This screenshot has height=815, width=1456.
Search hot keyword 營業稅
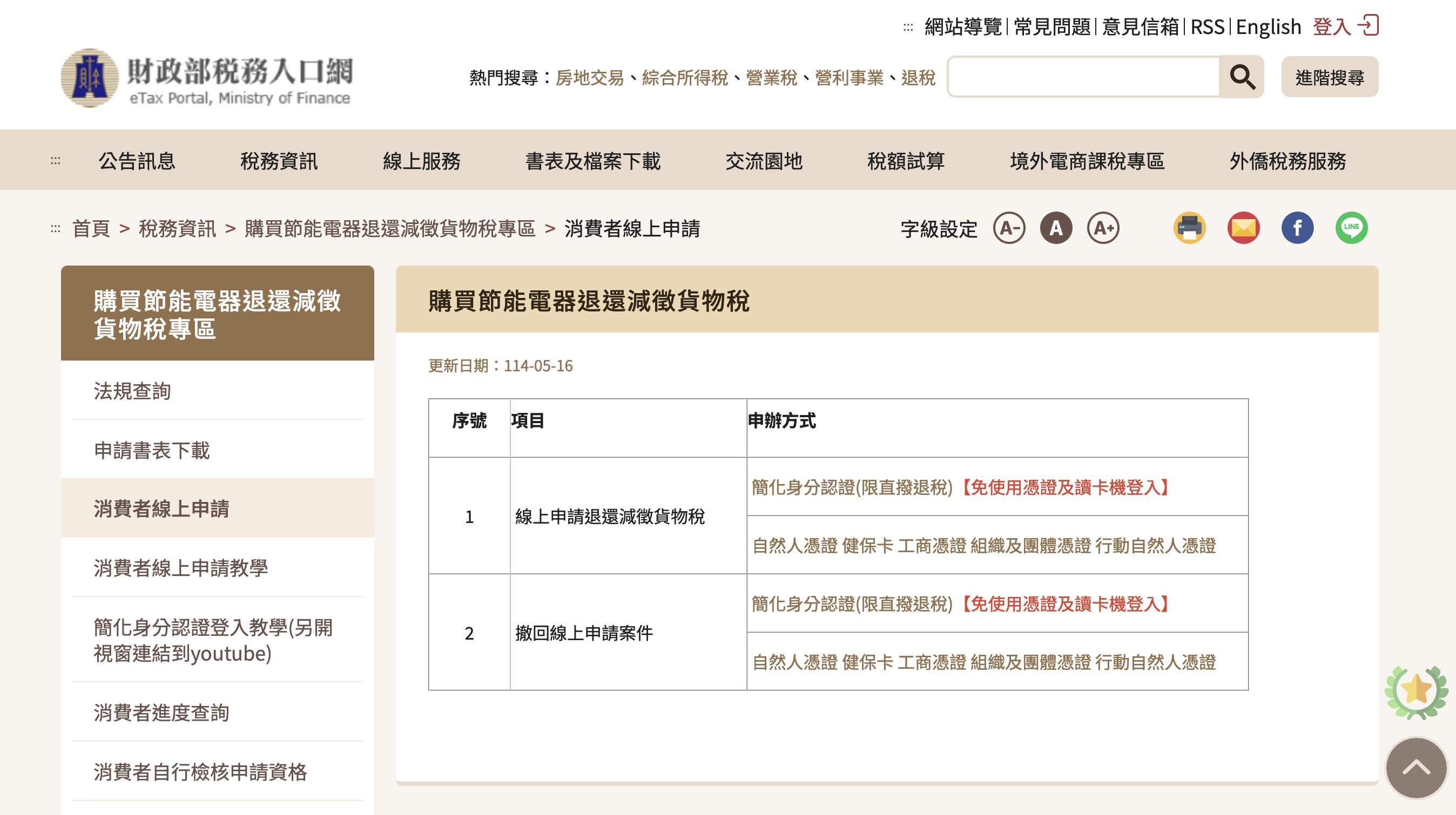tap(771, 77)
